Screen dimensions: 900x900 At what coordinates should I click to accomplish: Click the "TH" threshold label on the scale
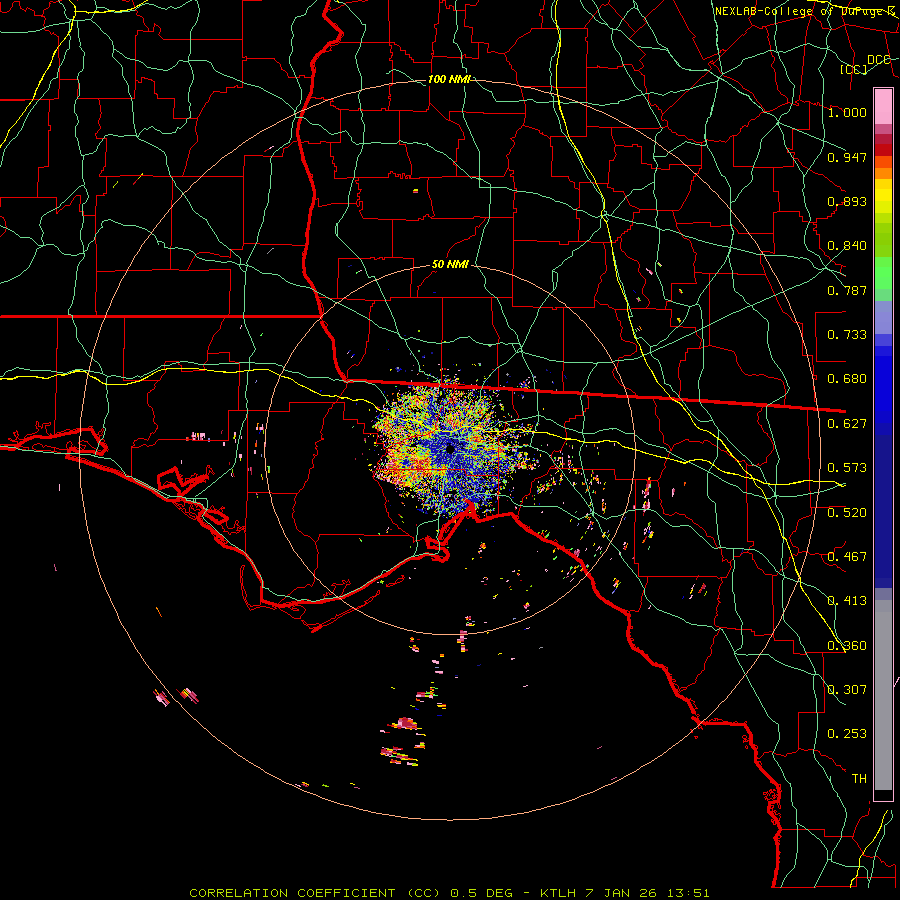pyautogui.click(x=859, y=779)
